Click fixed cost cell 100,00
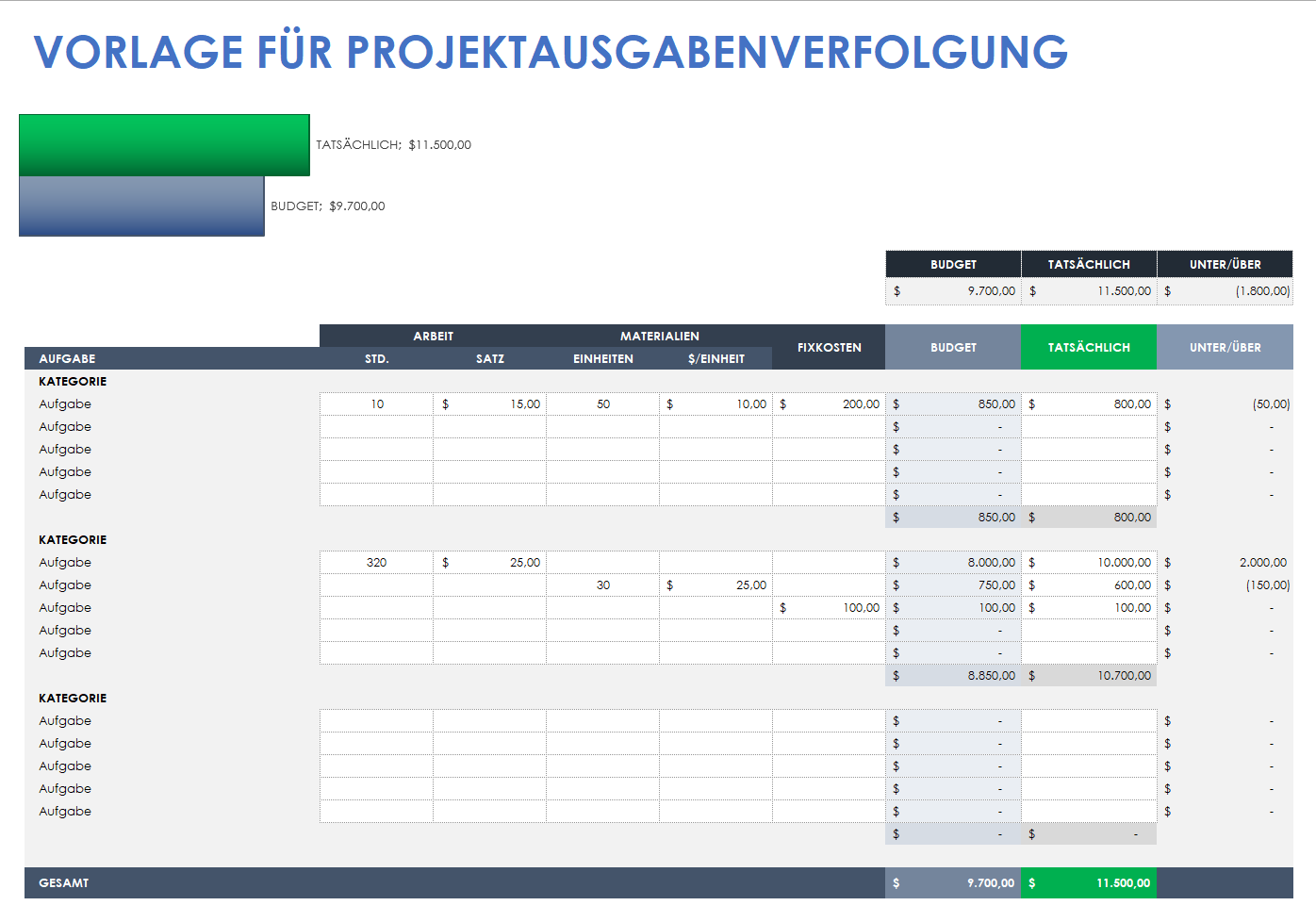Screen dimensions: 1316x922 click(x=829, y=607)
